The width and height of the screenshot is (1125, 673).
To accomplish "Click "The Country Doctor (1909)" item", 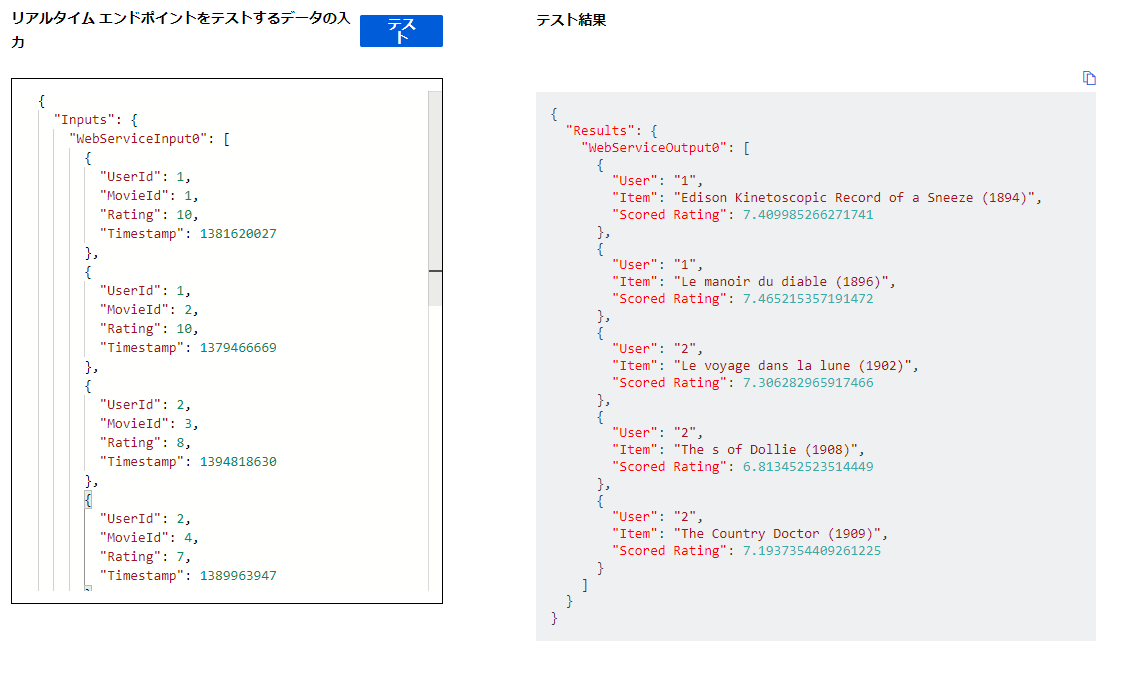I will [x=778, y=534].
